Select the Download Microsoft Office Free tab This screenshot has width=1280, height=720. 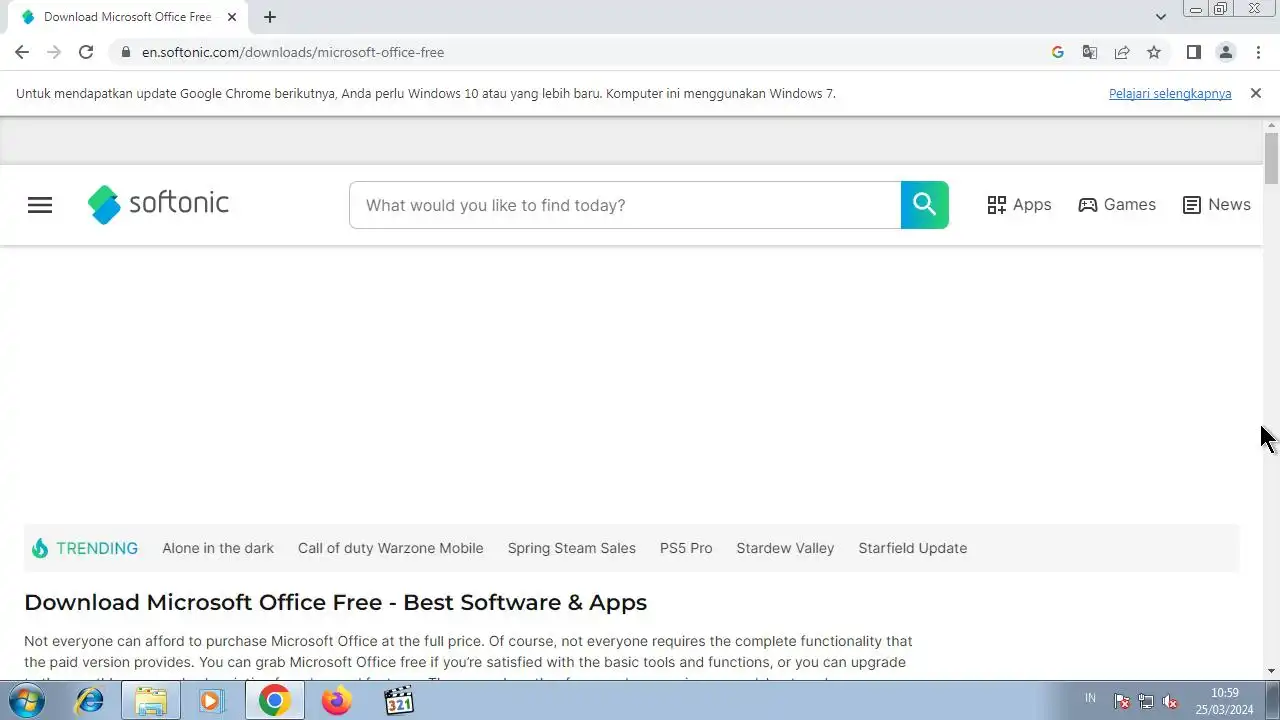[x=128, y=17]
